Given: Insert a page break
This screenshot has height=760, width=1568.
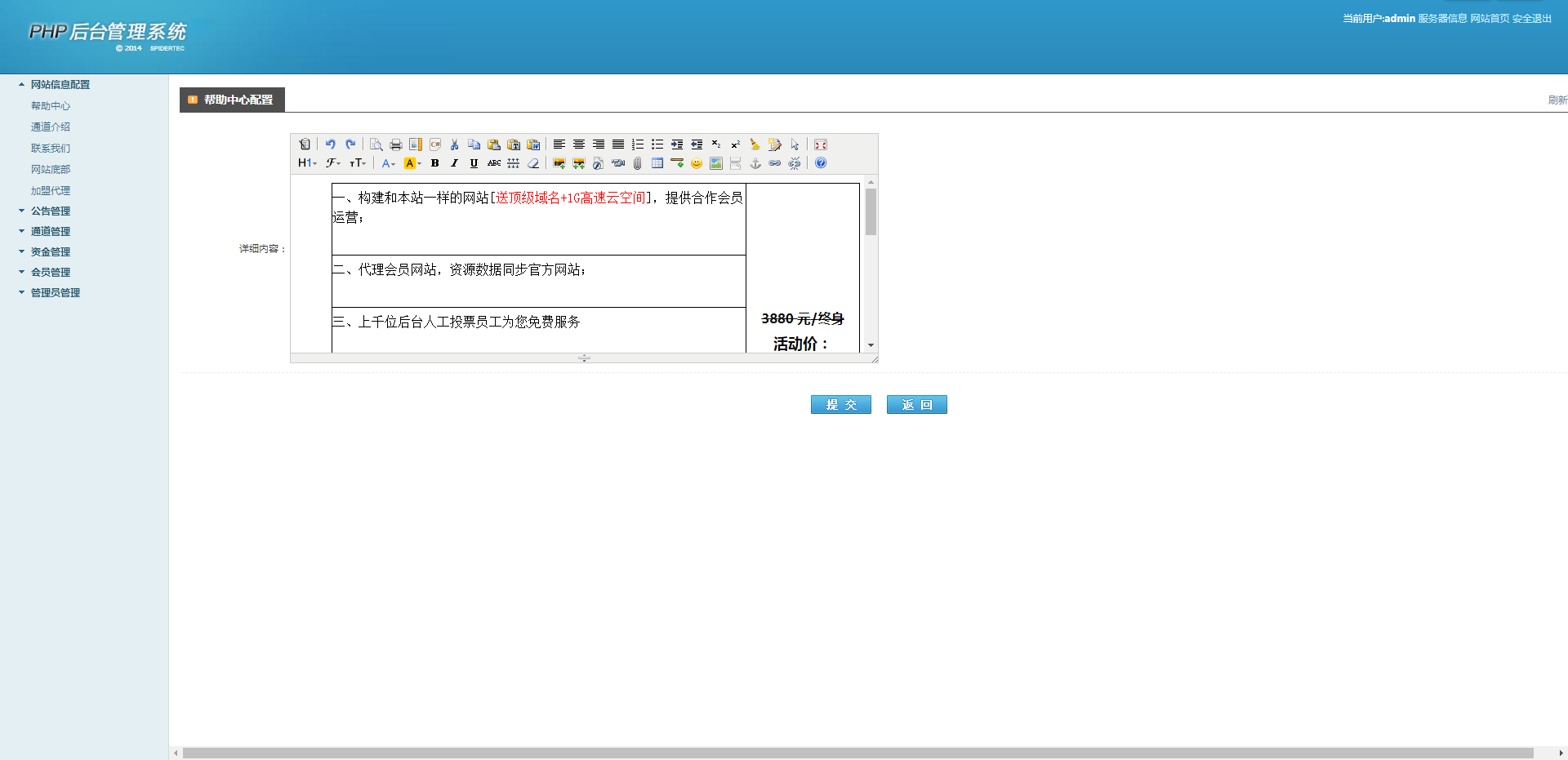Looking at the screenshot, I should coord(736,163).
